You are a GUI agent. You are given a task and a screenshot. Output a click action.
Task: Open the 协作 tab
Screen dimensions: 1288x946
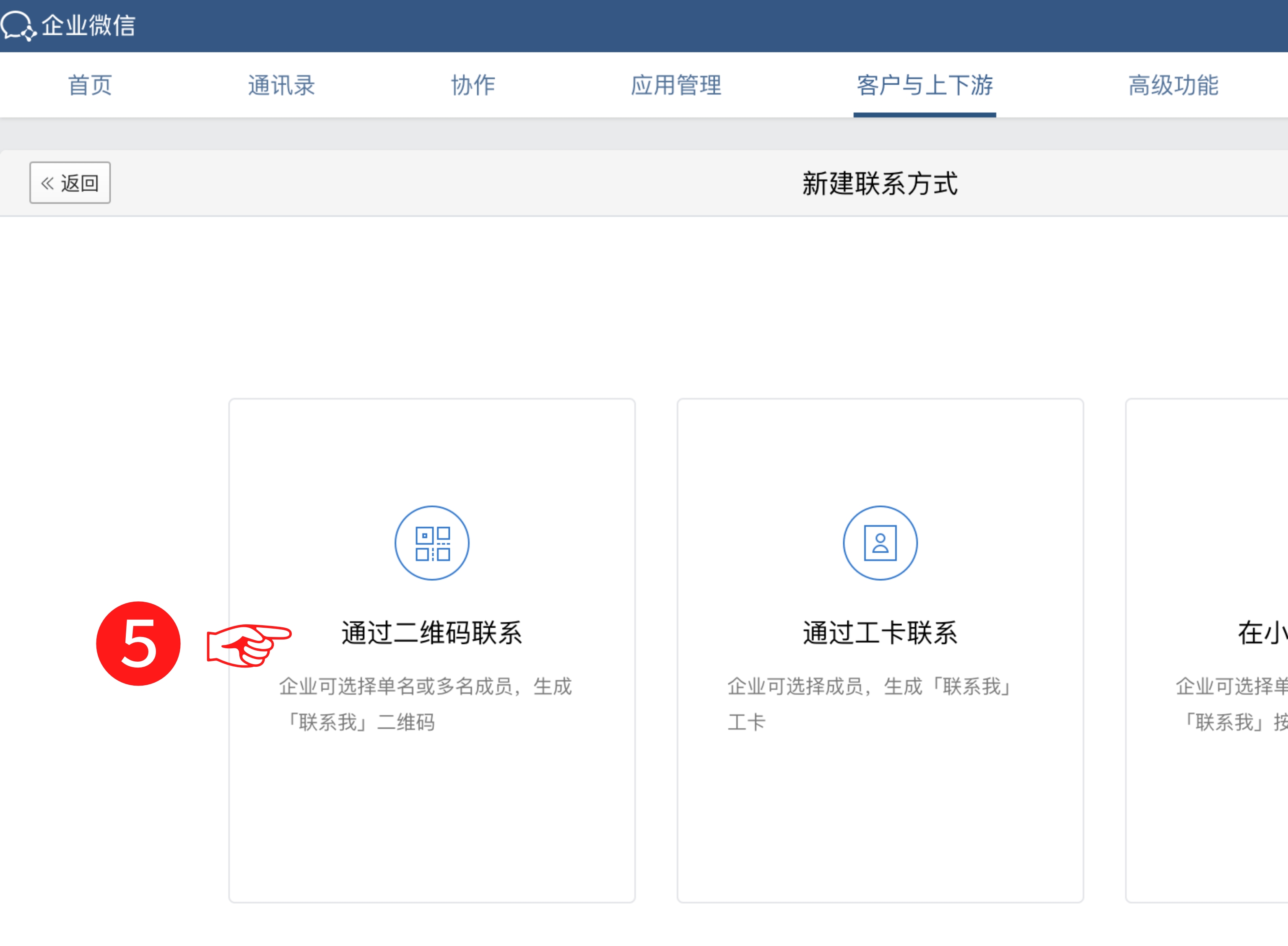click(x=473, y=85)
